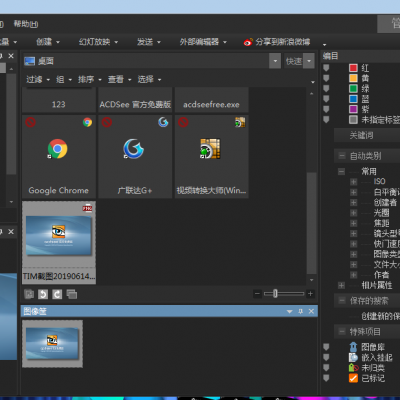Click the PNG format badge on TIM截图 thumbnail
Screen dimensions: 400x400
[87, 208]
